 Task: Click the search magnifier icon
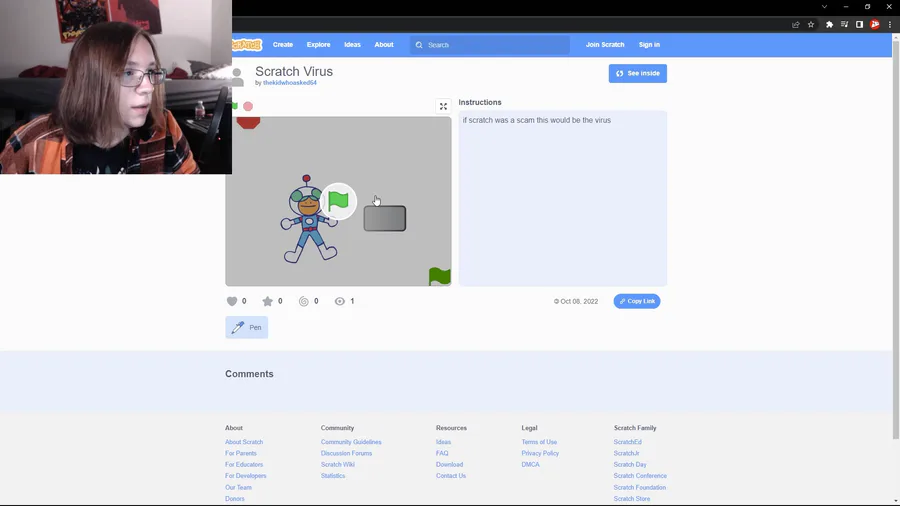tap(419, 45)
